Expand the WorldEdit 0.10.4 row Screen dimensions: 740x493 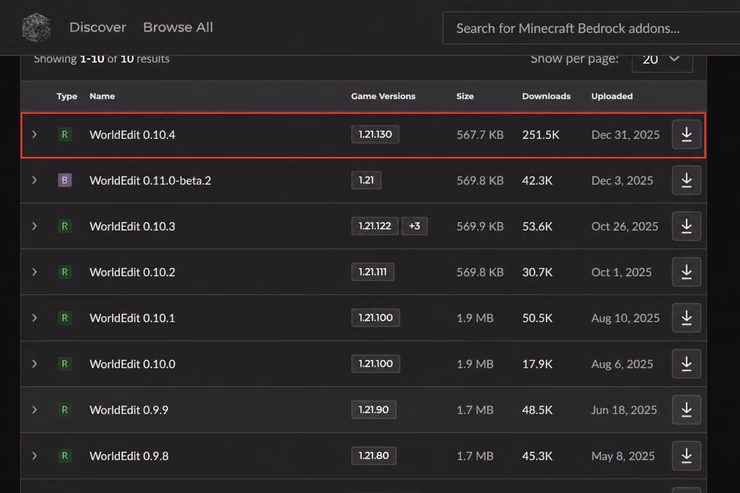coord(34,134)
